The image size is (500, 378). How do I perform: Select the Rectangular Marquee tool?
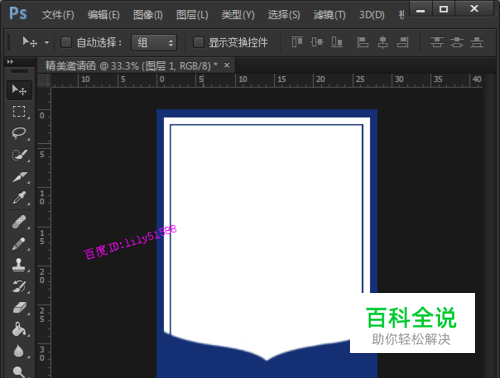pos(19,112)
